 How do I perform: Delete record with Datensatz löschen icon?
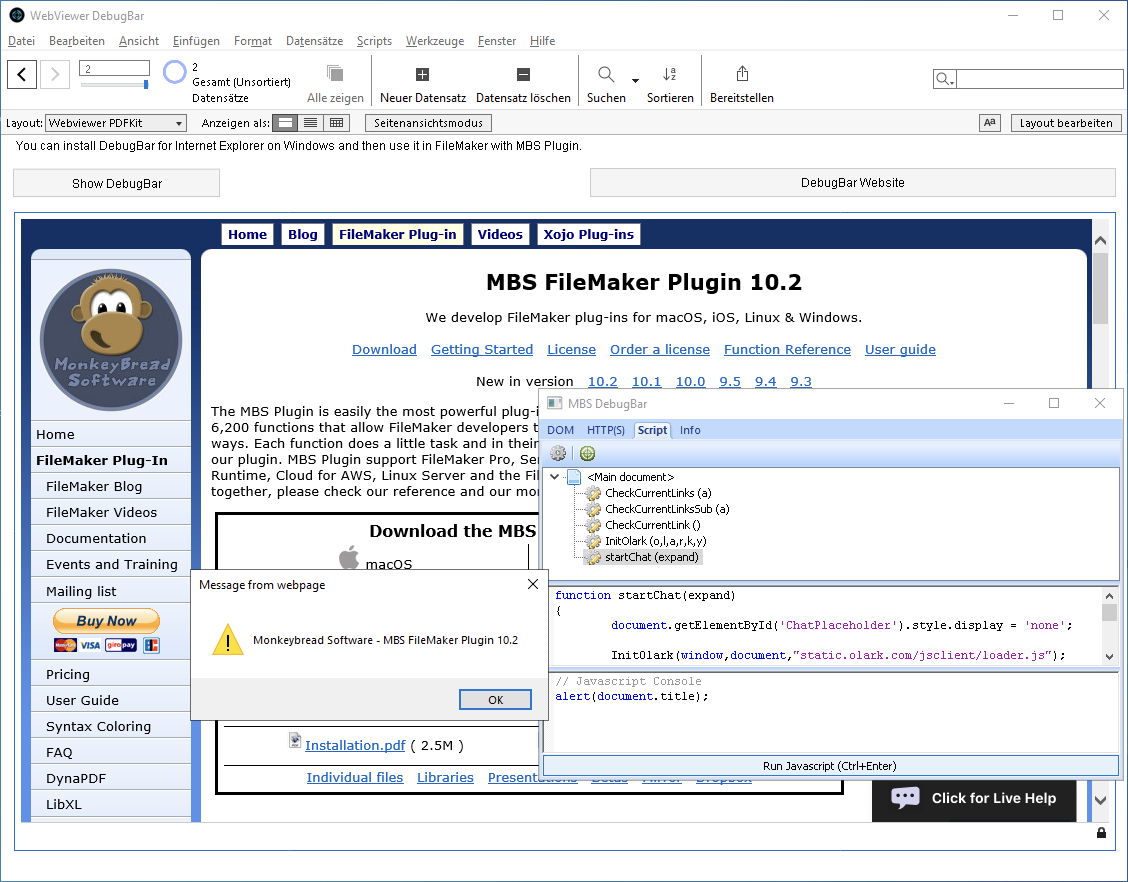click(x=524, y=74)
